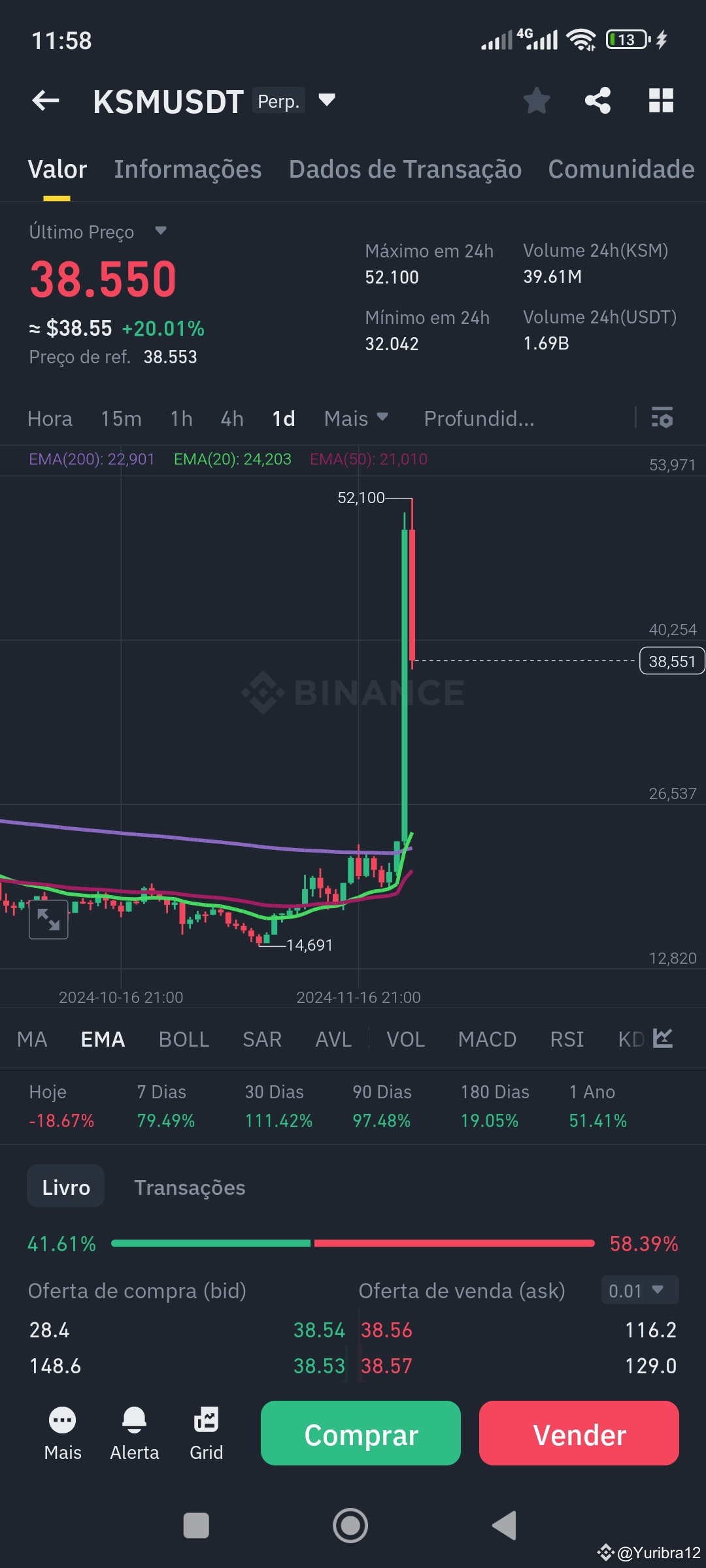Enable the MA indicator

tap(32, 1039)
